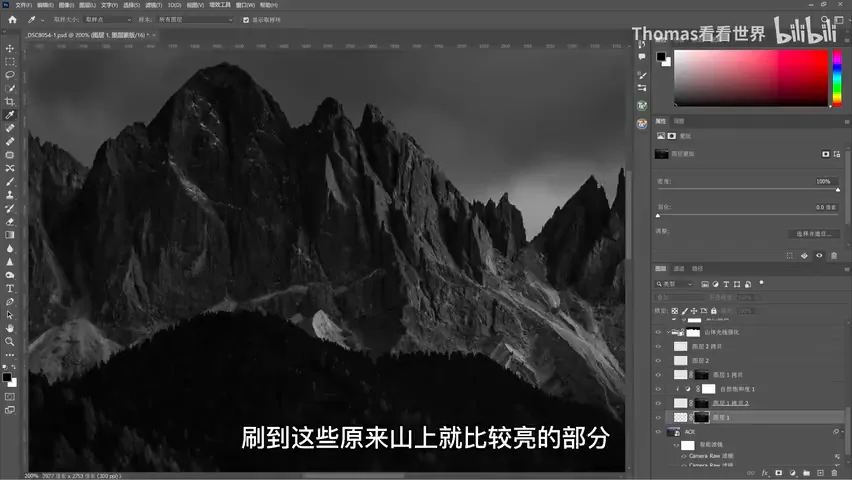Collapse the 山体光线强化 group arrow
The image size is (852, 480).
(x=668, y=332)
